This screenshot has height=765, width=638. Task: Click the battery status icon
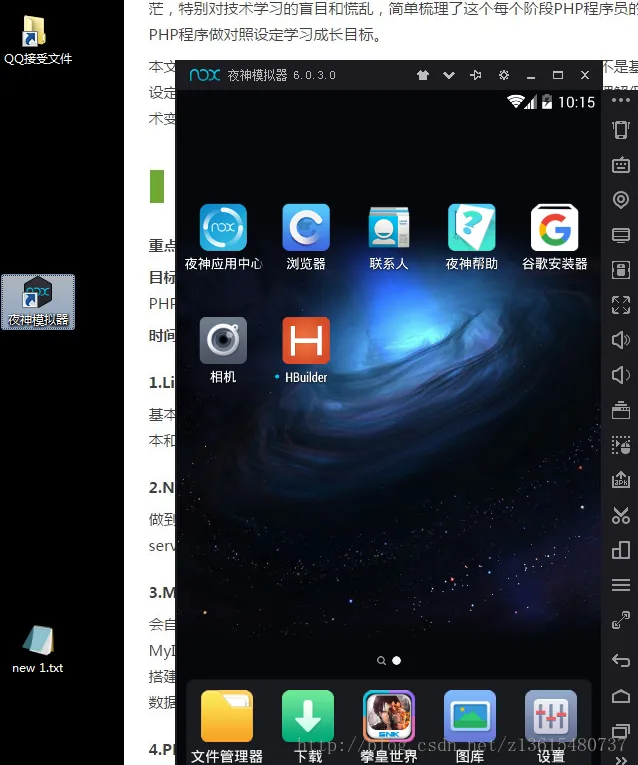[x=547, y=101]
